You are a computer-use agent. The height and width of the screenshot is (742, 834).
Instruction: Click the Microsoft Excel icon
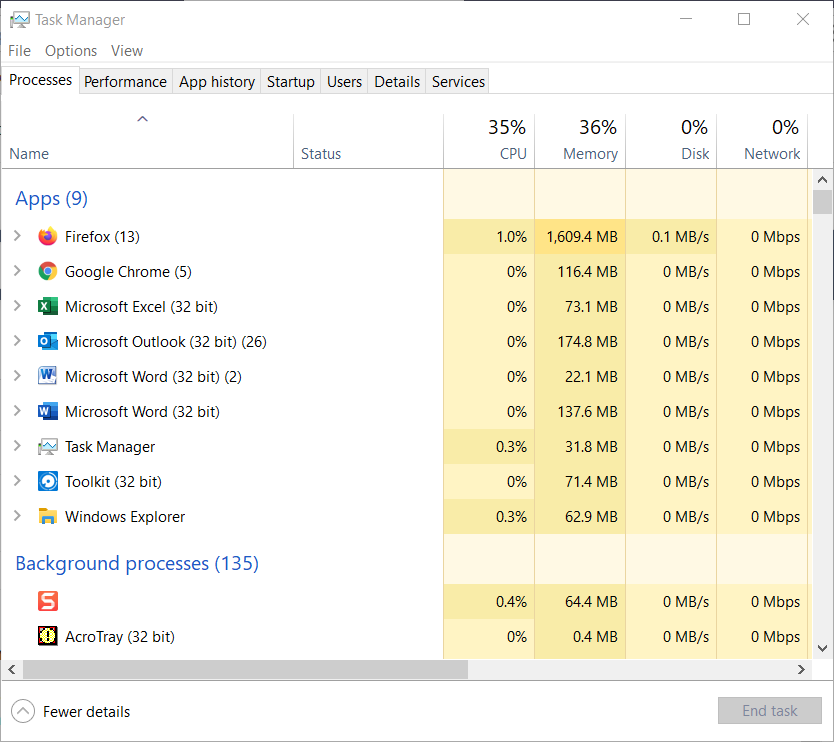48,306
